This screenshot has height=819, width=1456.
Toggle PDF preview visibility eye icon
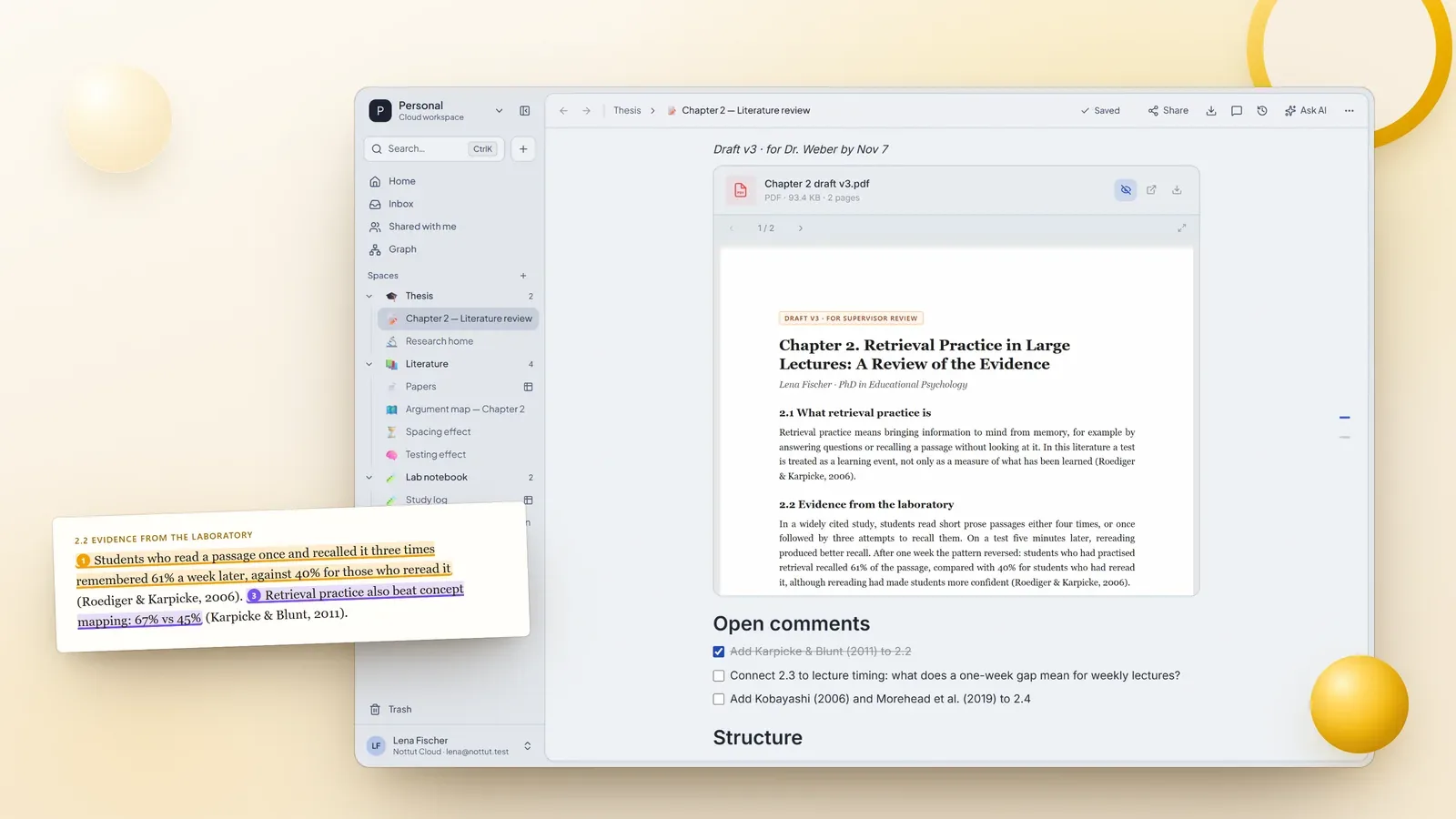click(1126, 190)
